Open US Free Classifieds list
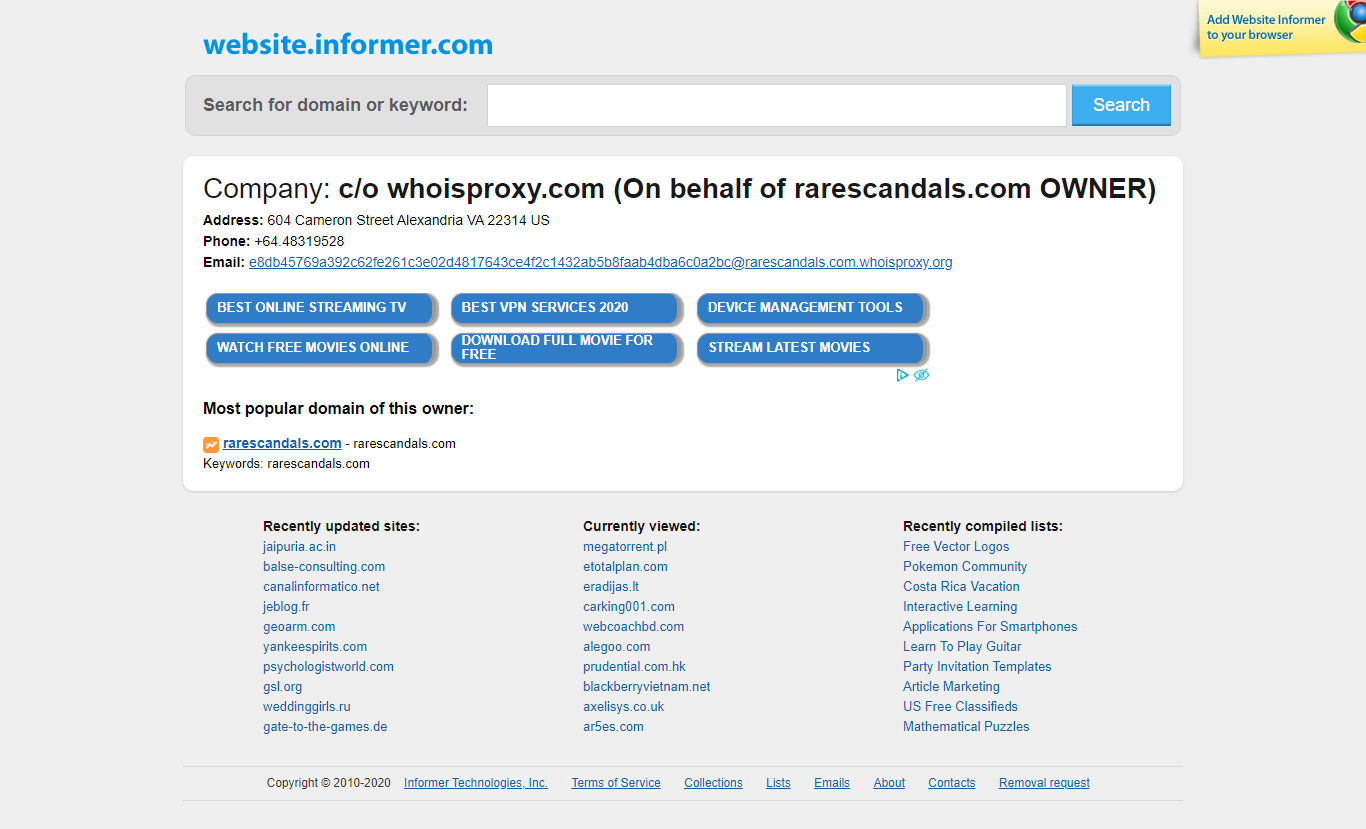The height and width of the screenshot is (829, 1366). pyautogui.click(x=960, y=707)
